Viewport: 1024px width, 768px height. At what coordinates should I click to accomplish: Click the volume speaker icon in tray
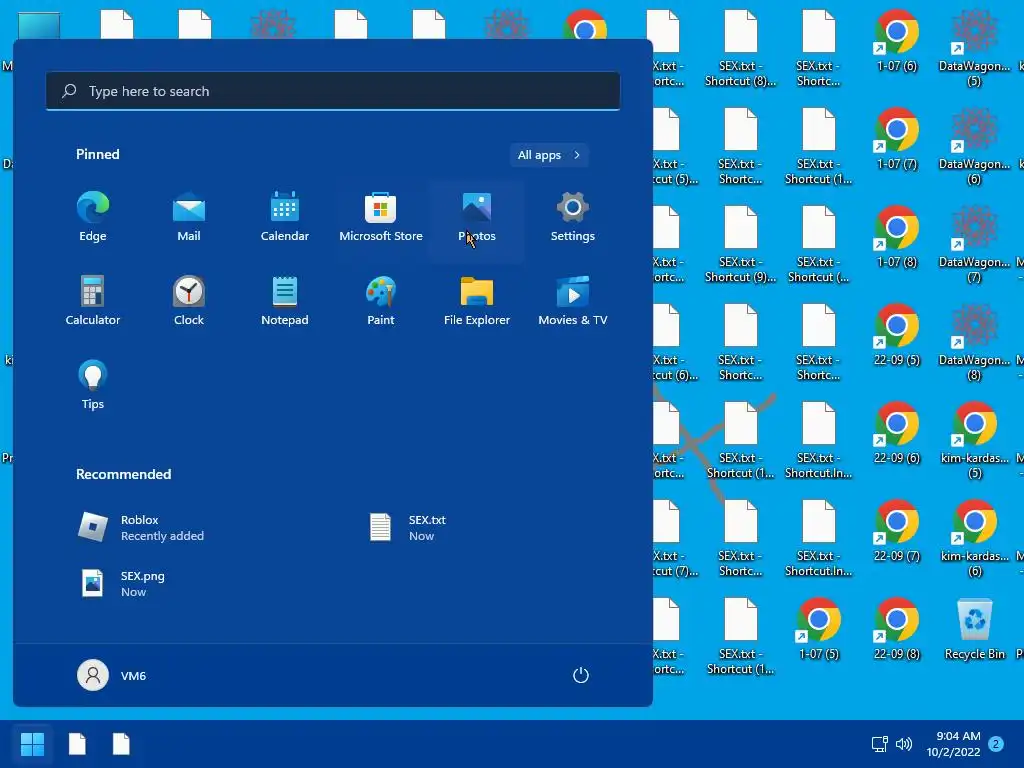[x=904, y=744]
